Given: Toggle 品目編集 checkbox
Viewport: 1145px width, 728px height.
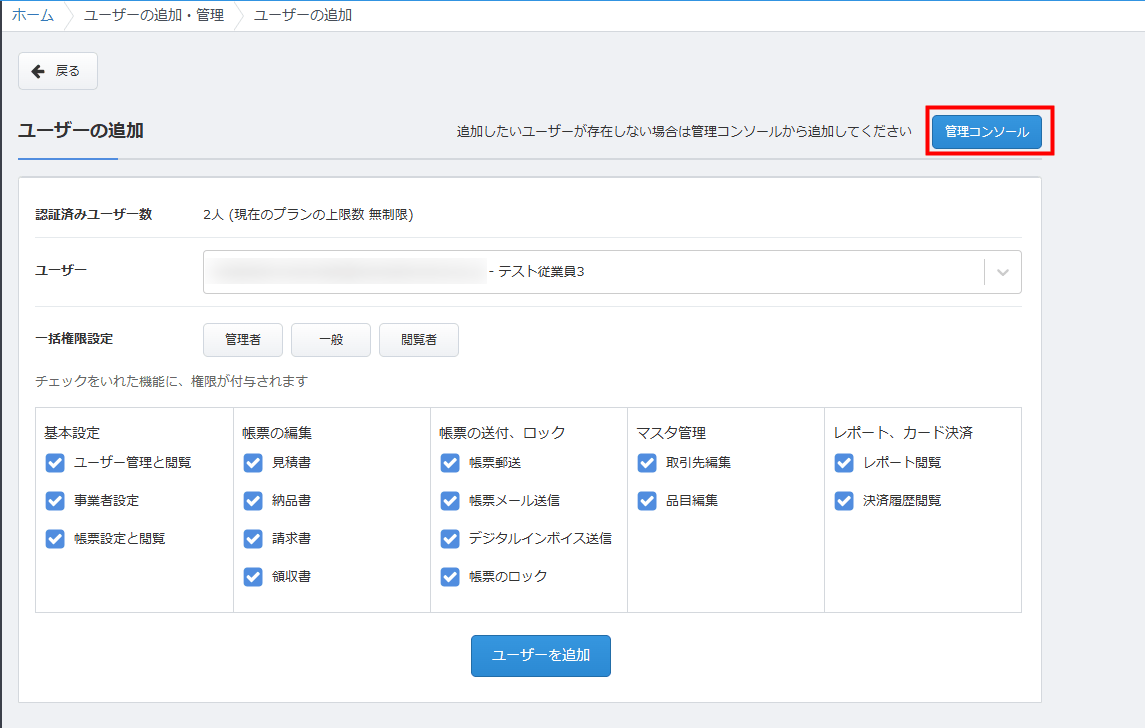Looking at the screenshot, I should point(647,501).
